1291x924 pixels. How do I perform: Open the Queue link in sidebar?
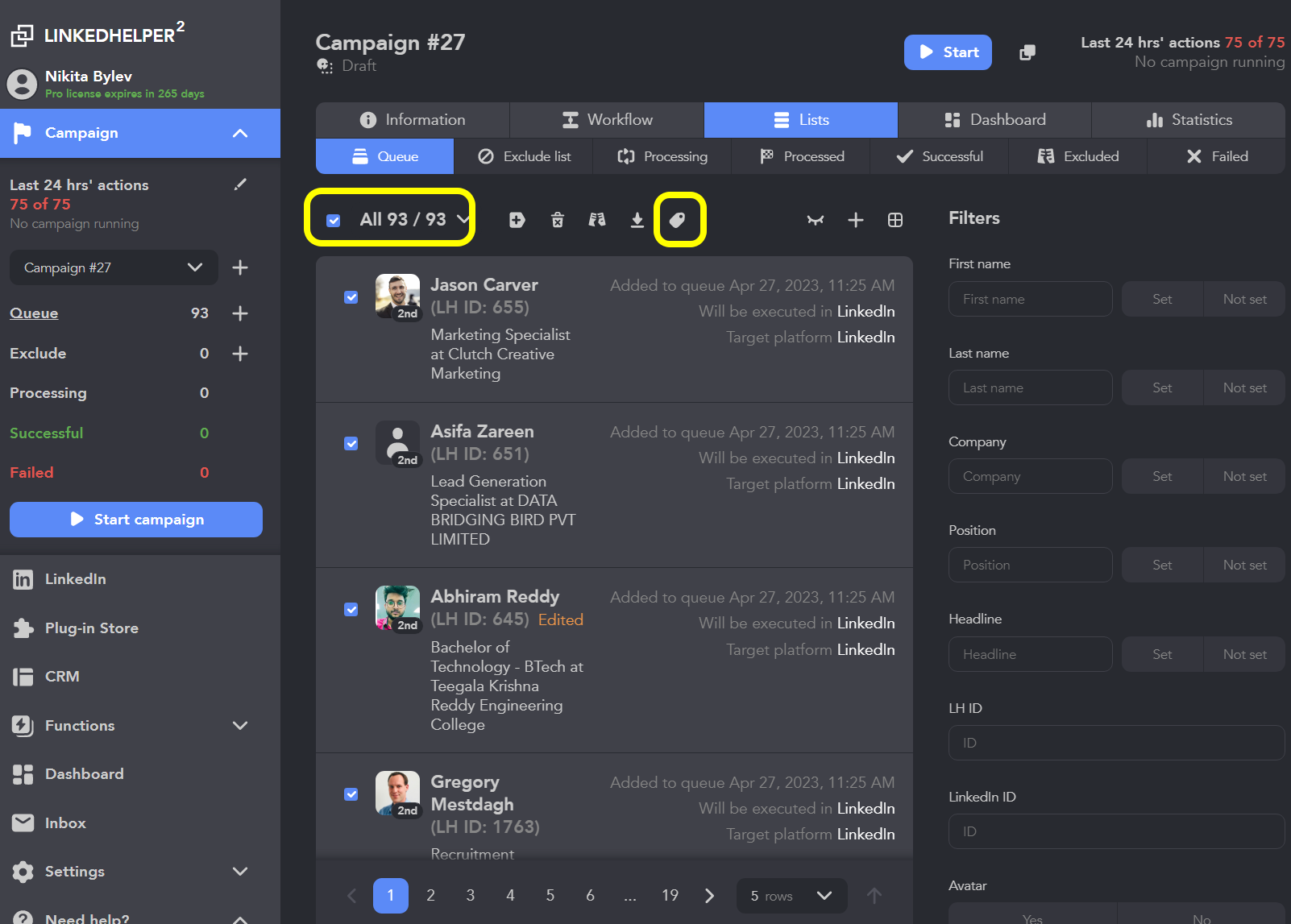[x=34, y=313]
